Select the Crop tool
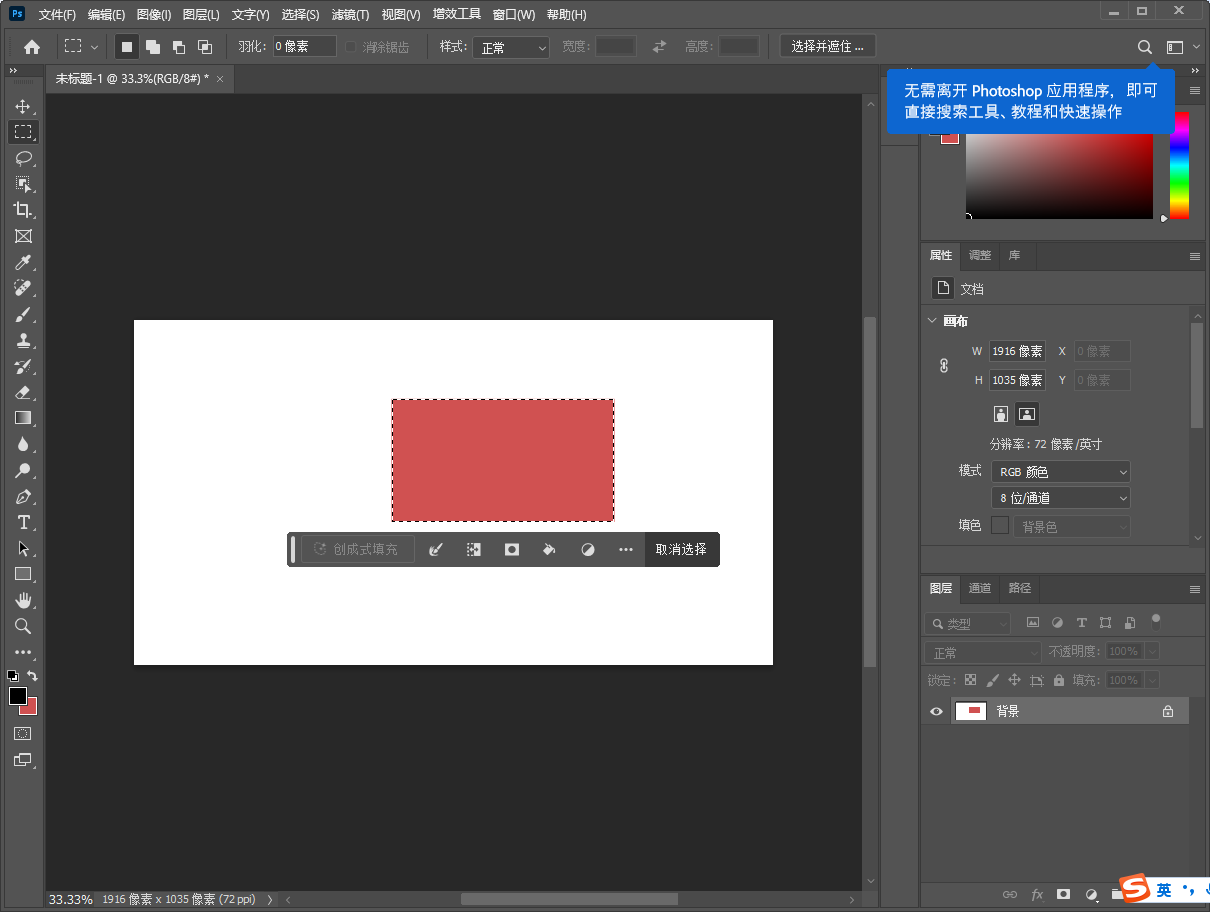The image size is (1210, 912). (23, 210)
